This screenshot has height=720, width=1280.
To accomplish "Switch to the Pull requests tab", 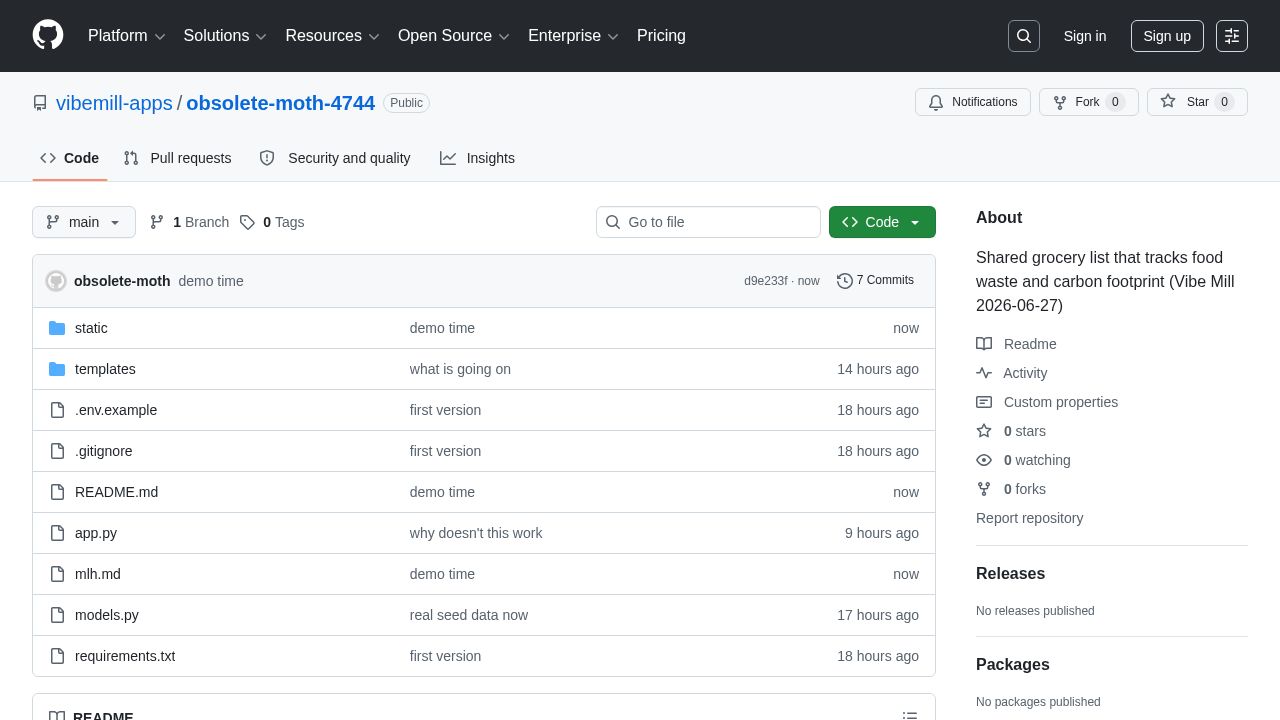I will click(177, 158).
